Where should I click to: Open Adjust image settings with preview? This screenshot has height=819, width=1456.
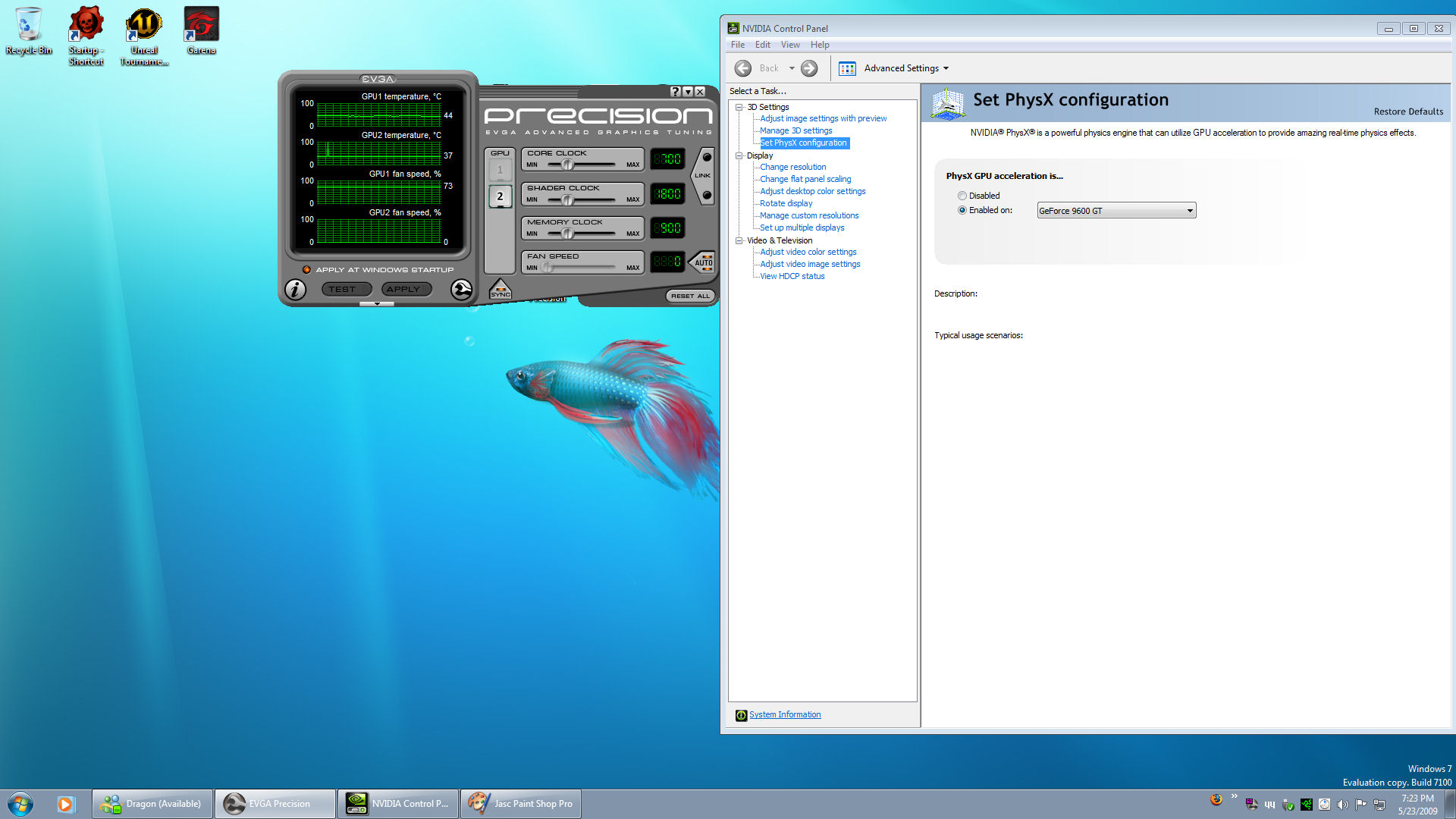click(x=823, y=118)
